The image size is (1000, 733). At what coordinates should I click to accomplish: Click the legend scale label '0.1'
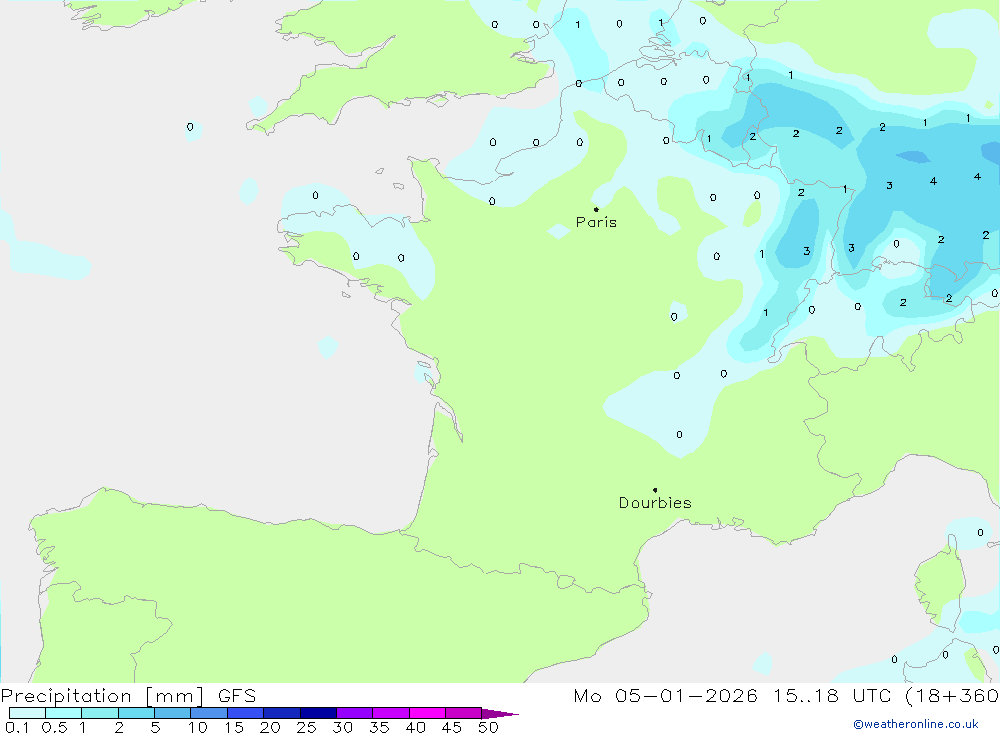(17, 727)
